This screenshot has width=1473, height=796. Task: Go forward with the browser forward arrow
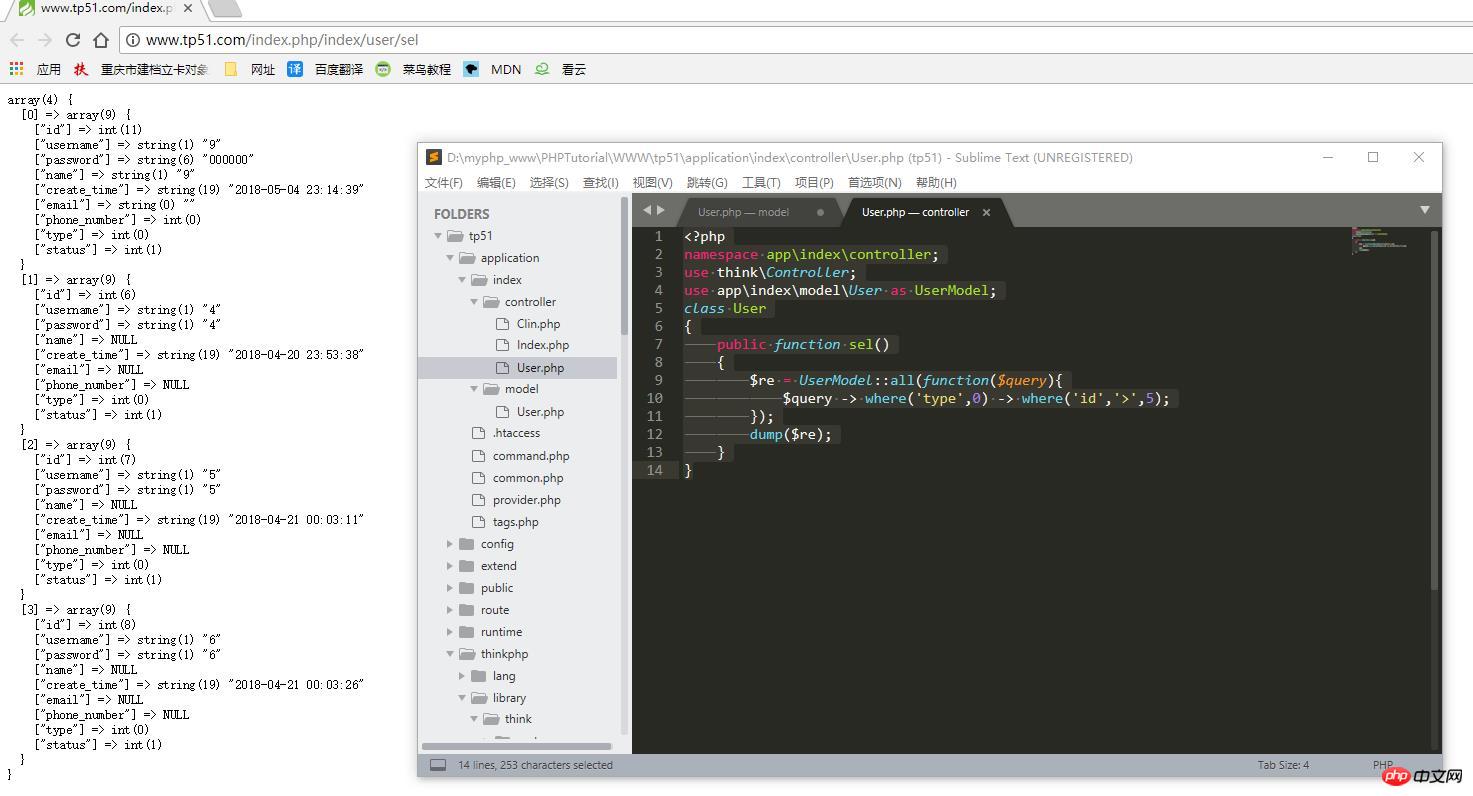(44, 40)
